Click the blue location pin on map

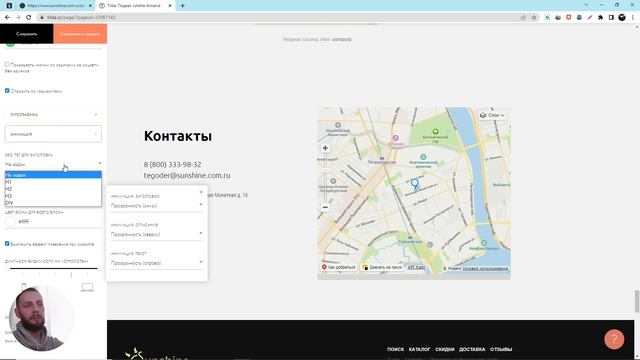tap(415, 184)
